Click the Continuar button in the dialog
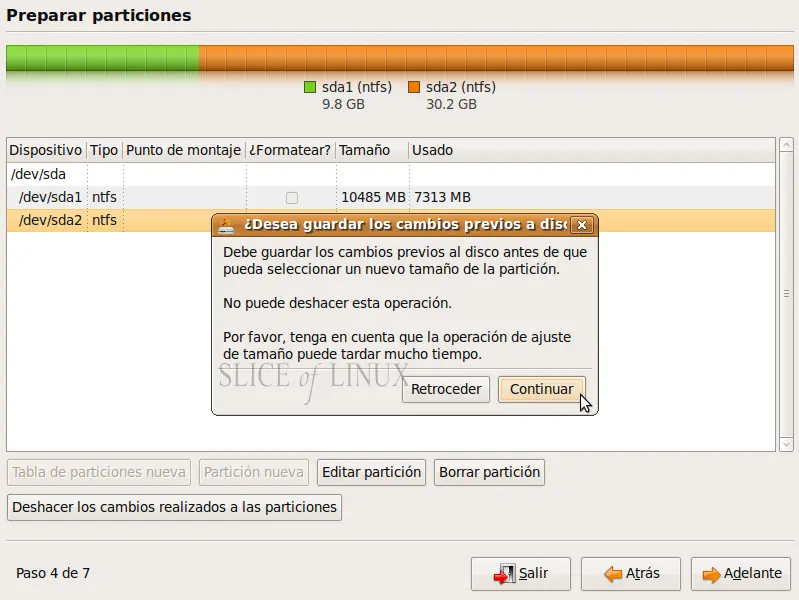 pos(541,389)
